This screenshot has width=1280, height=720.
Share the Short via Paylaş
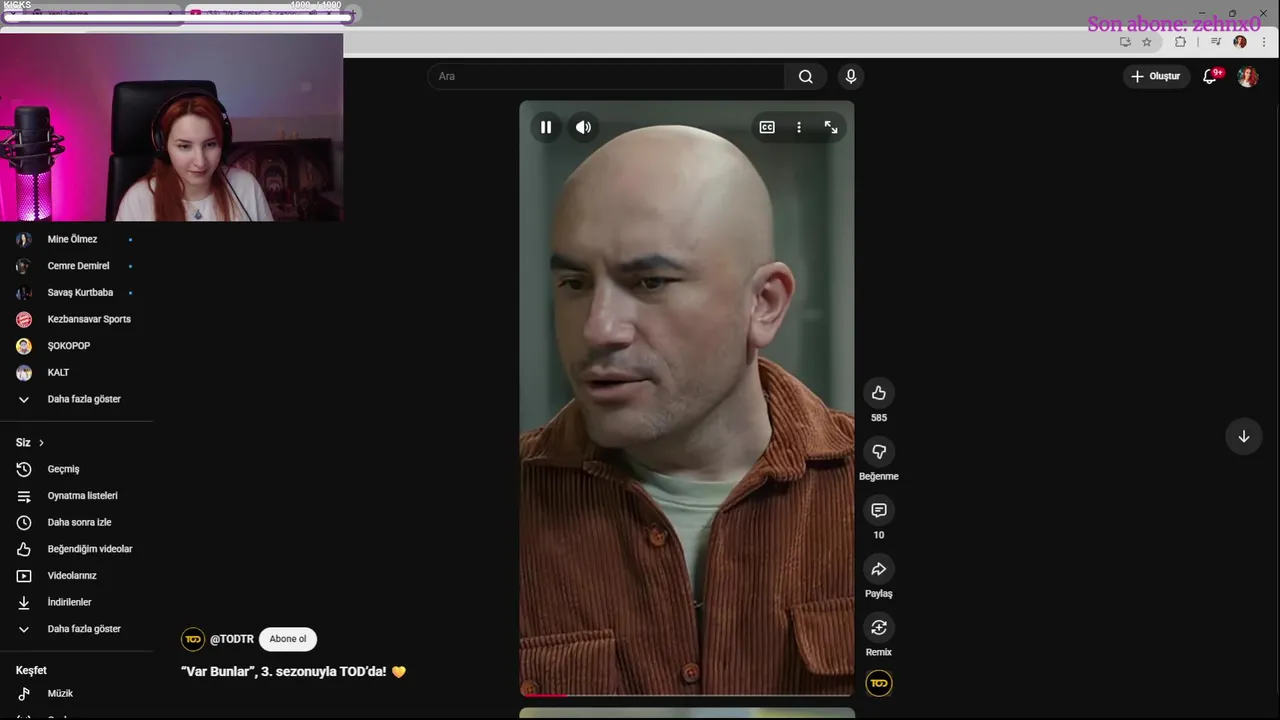(x=879, y=569)
